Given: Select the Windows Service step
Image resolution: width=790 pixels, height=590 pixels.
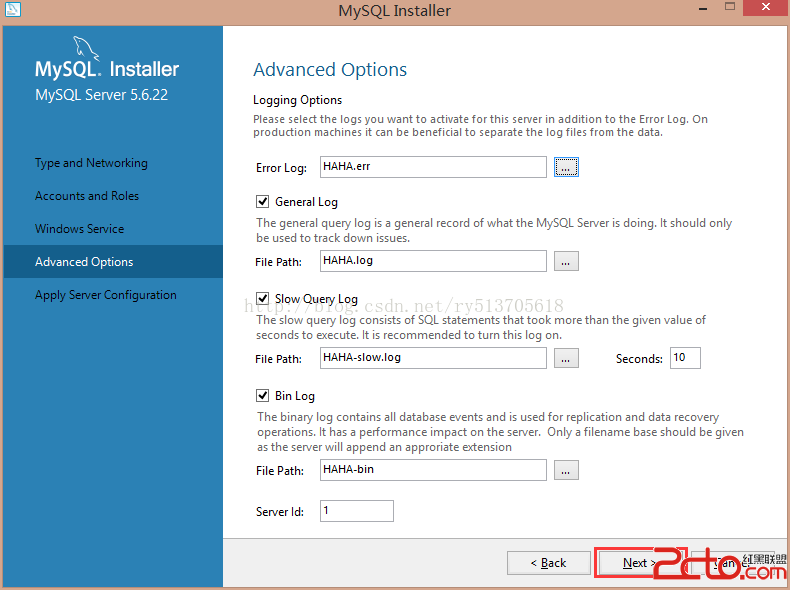Looking at the screenshot, I should click(79, 229).
